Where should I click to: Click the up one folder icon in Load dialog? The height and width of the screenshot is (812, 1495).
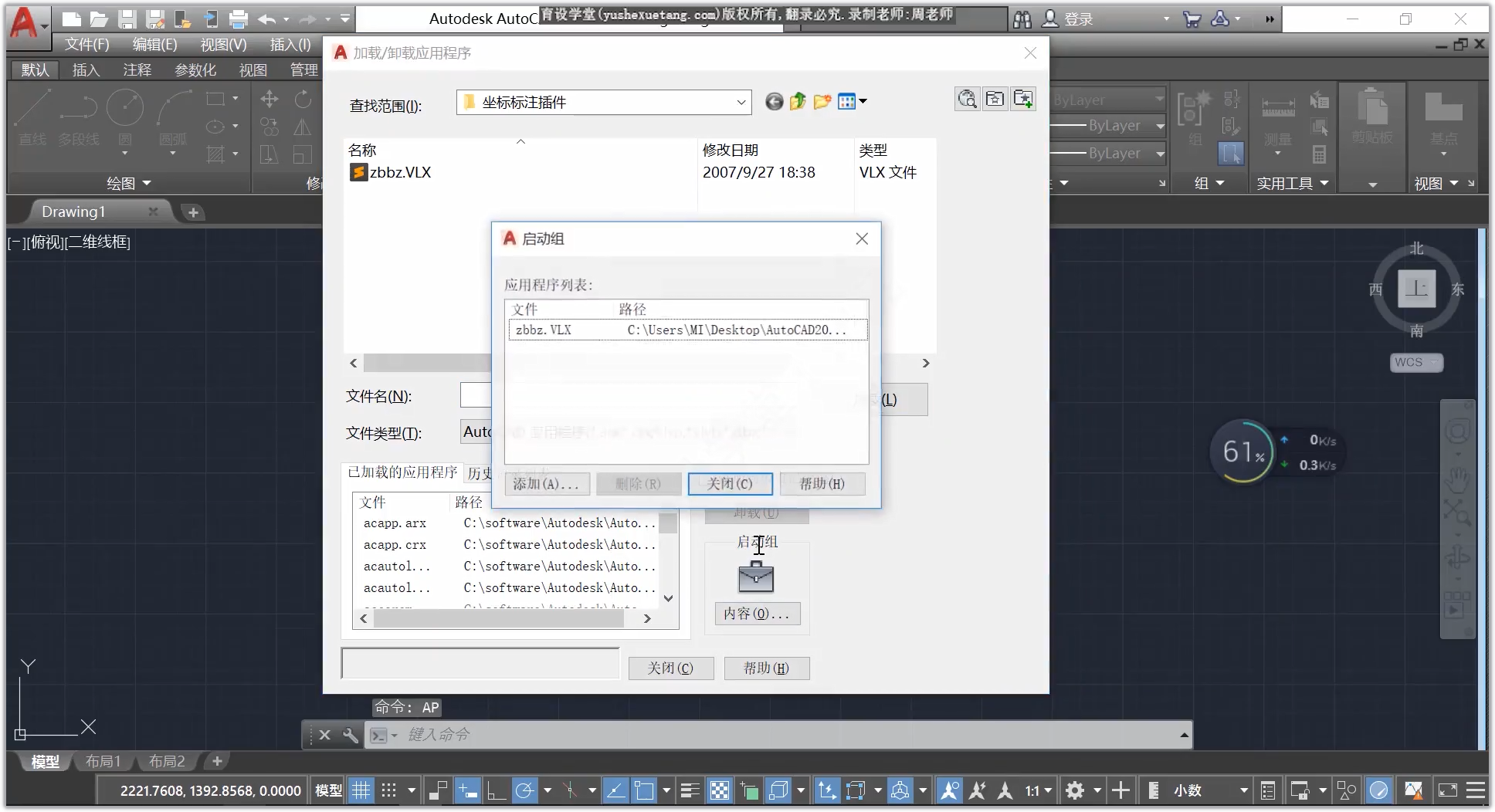pyautogui.click(x=798, y=101)
